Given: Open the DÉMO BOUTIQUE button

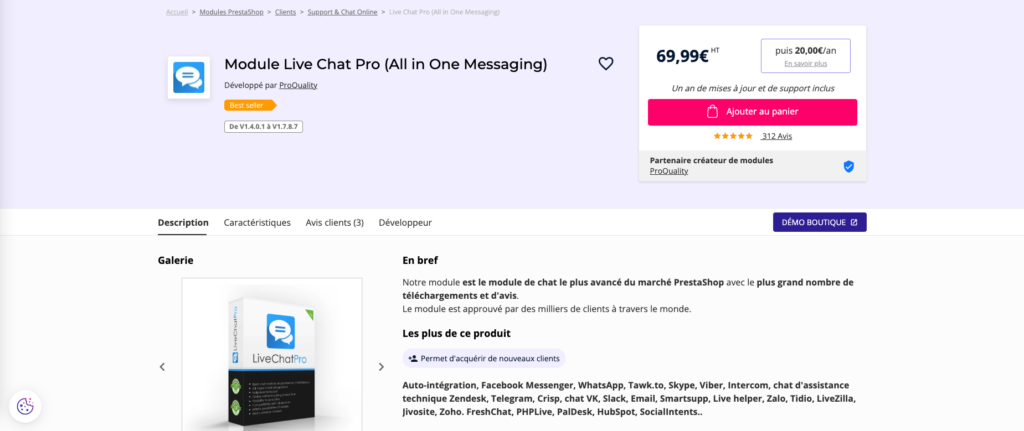Looking at the screenshot, I should (819, 222).
